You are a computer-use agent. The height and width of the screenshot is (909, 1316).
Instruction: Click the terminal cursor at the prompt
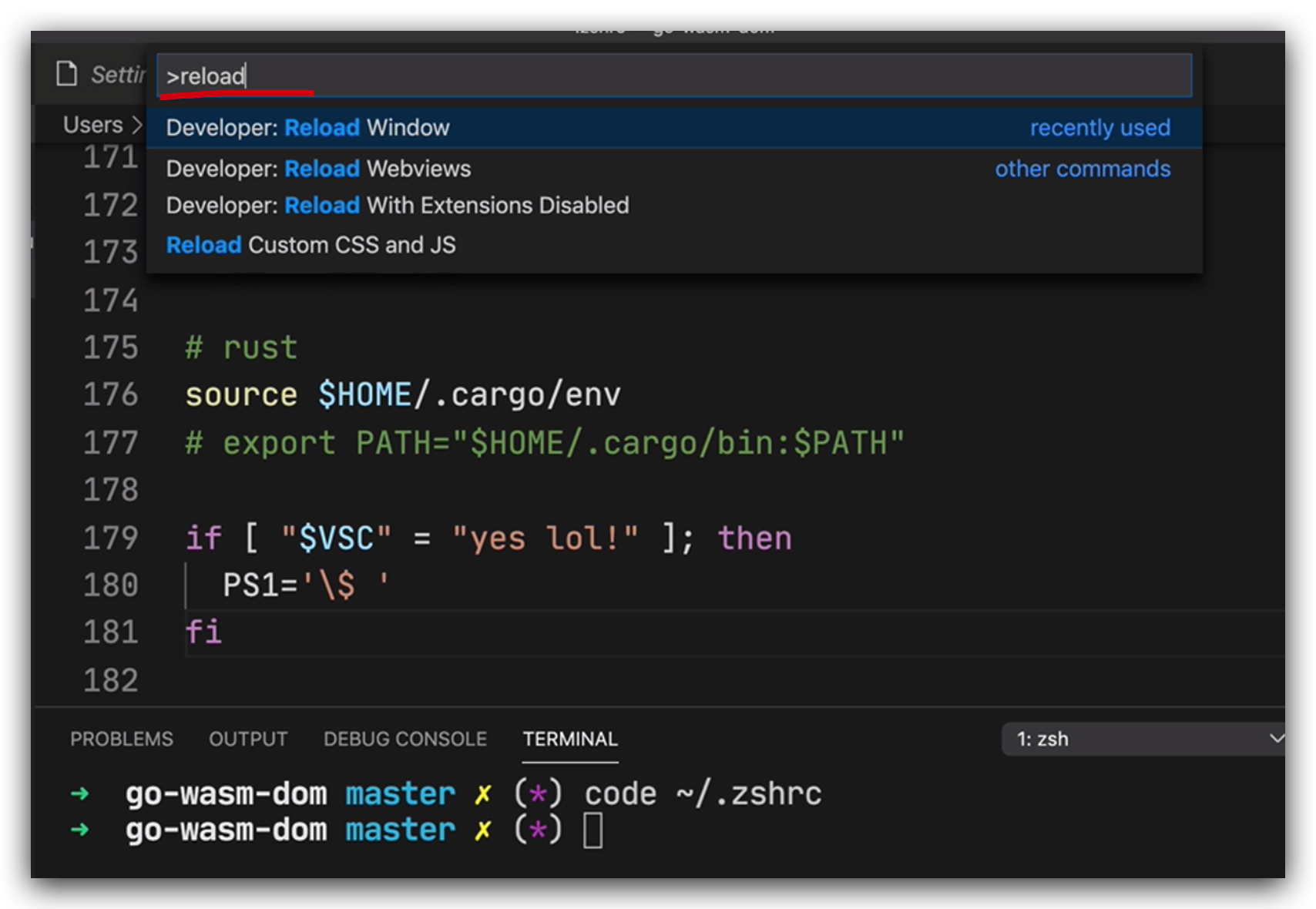click(593, 830)
